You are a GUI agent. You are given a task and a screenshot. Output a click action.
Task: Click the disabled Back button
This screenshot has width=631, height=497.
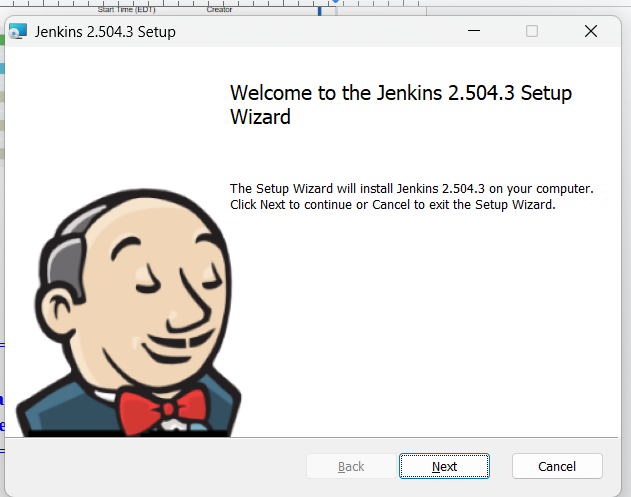351,466
